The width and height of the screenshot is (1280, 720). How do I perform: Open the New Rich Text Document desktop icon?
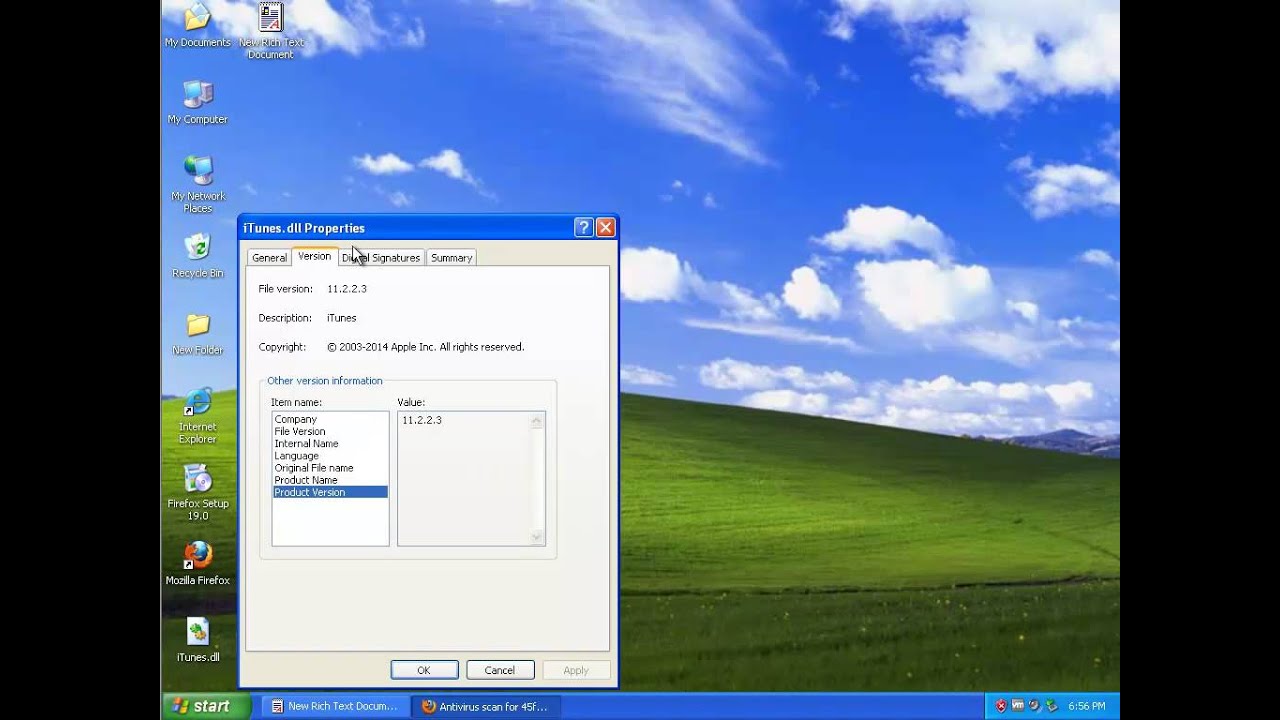[270, 30]
